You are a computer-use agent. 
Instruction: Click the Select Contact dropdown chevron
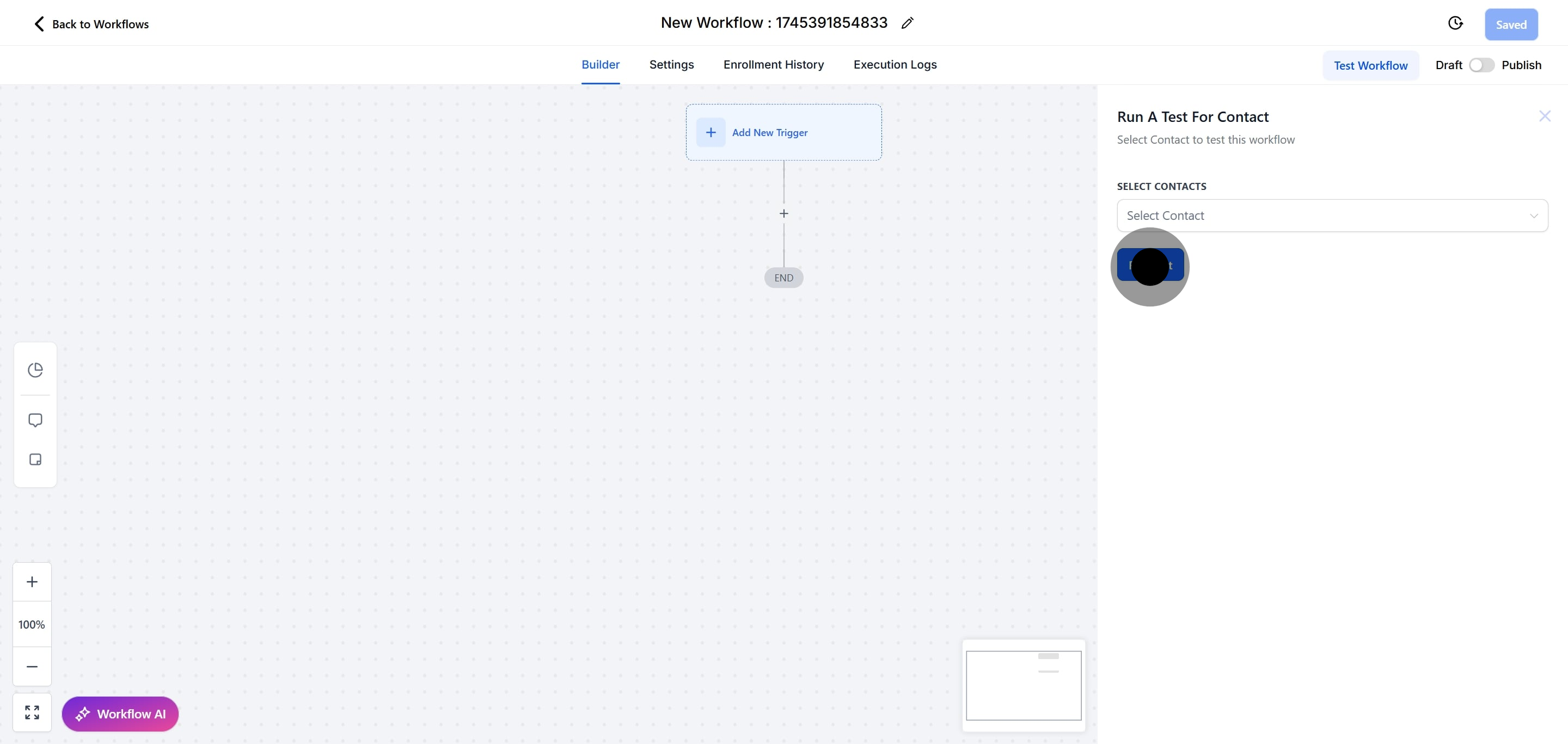coord(1533,216)
